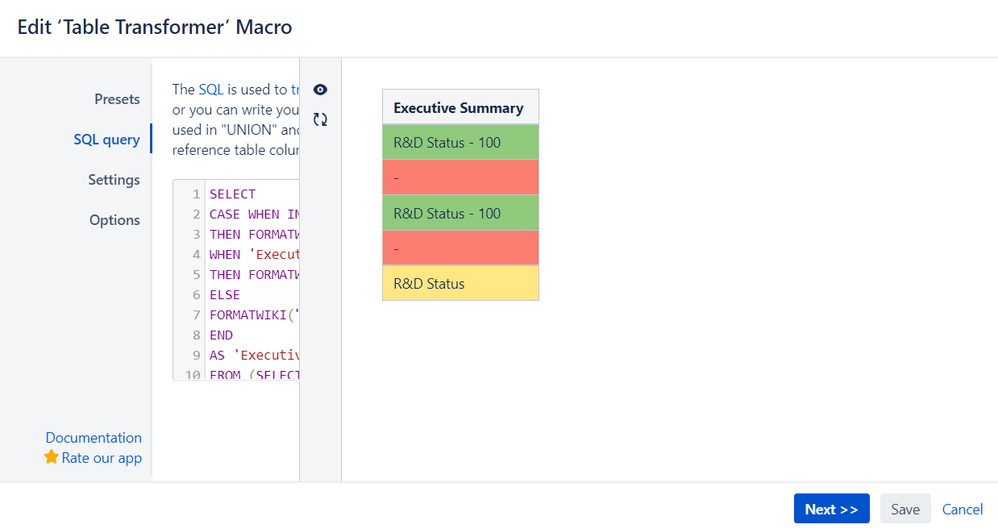998x529 pixels.
Task: Open the Presets tab
Action: [x=117, y=99]
